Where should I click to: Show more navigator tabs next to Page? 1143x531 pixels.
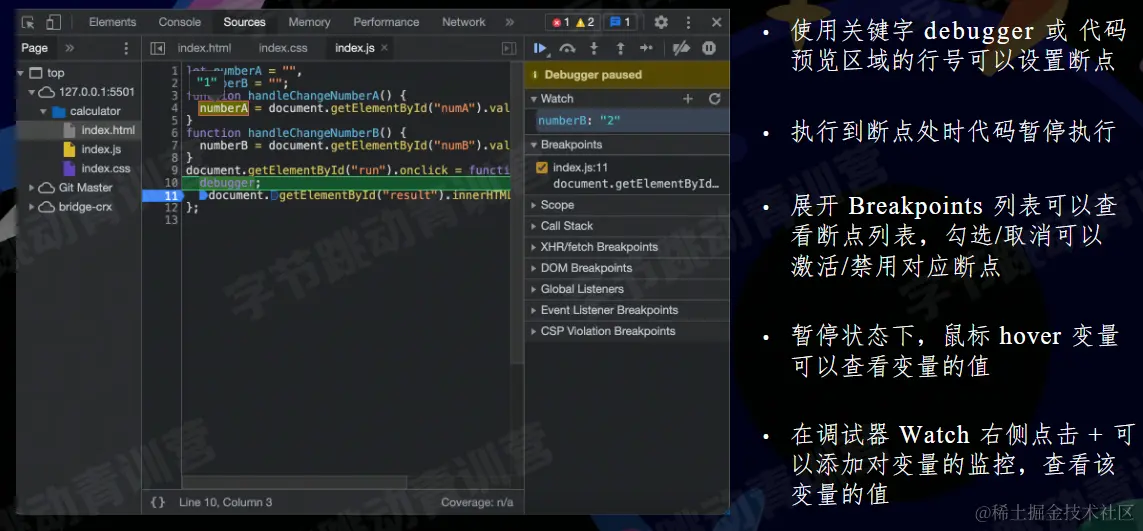[69, 48]
